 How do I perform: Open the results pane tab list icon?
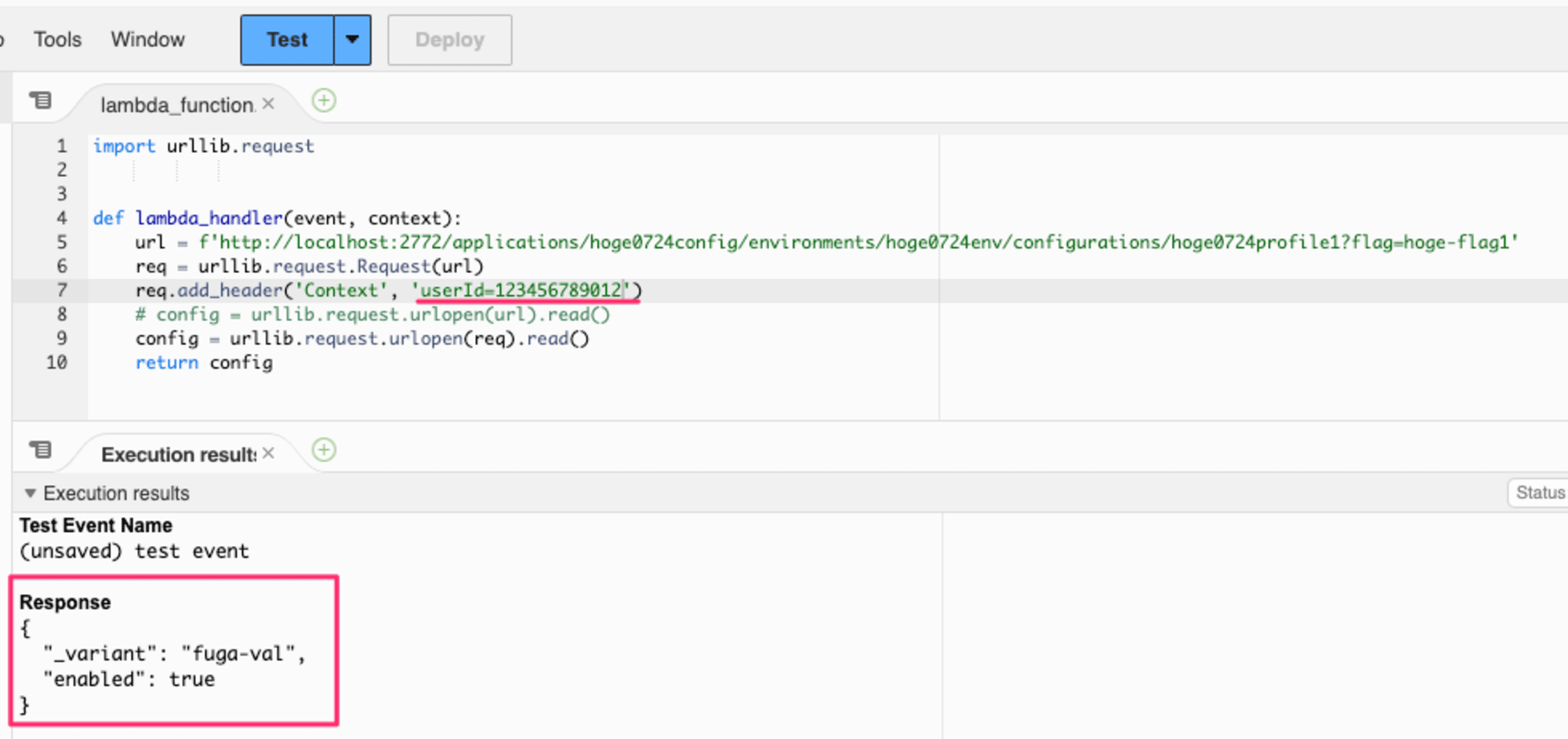coord(40,450)
